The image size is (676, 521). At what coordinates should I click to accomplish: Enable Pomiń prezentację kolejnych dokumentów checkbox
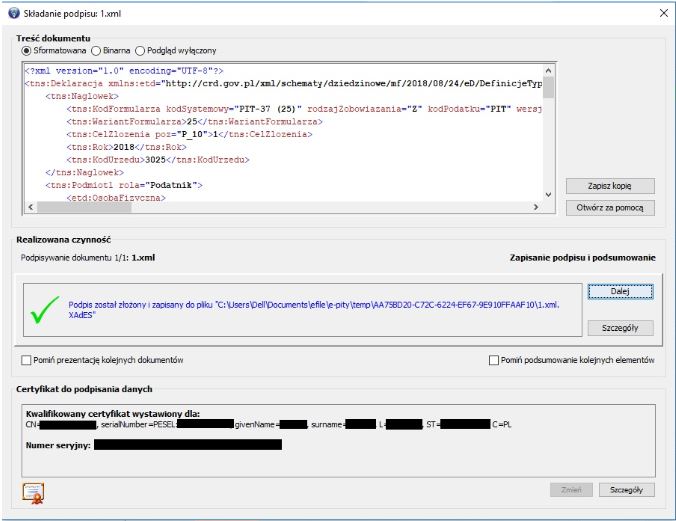26,359
